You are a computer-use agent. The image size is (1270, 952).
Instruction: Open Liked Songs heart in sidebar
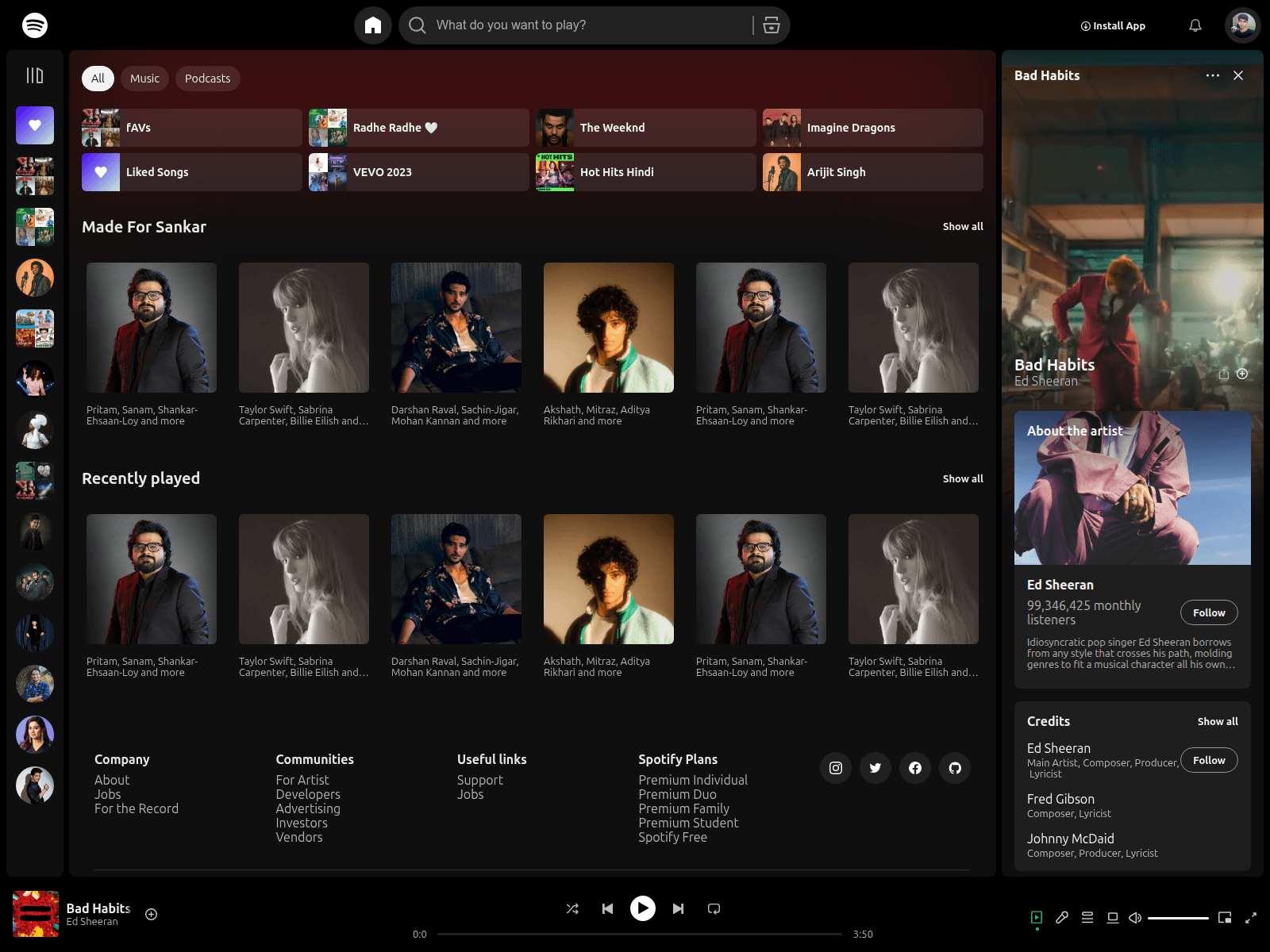(x=35, y=125)
